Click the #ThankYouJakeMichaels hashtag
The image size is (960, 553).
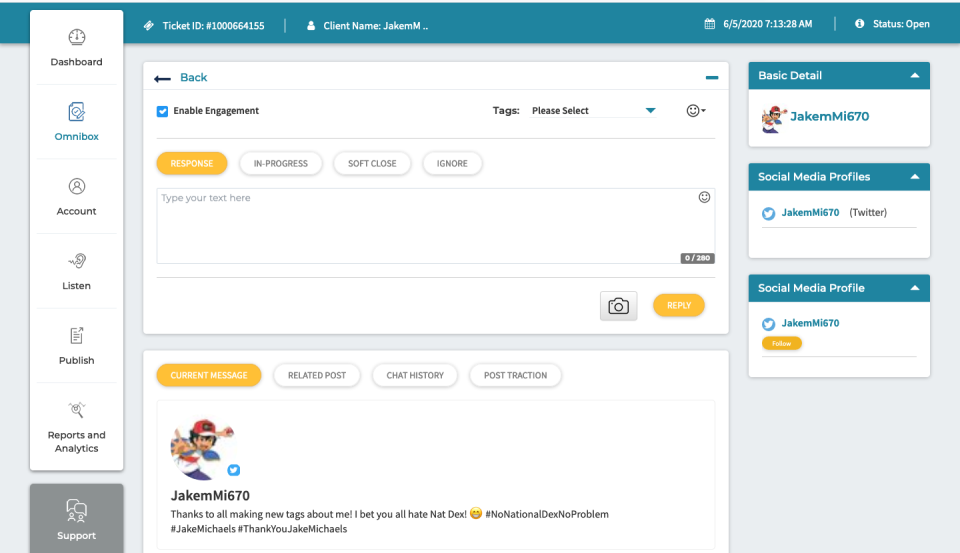click(x=292, y=529)
